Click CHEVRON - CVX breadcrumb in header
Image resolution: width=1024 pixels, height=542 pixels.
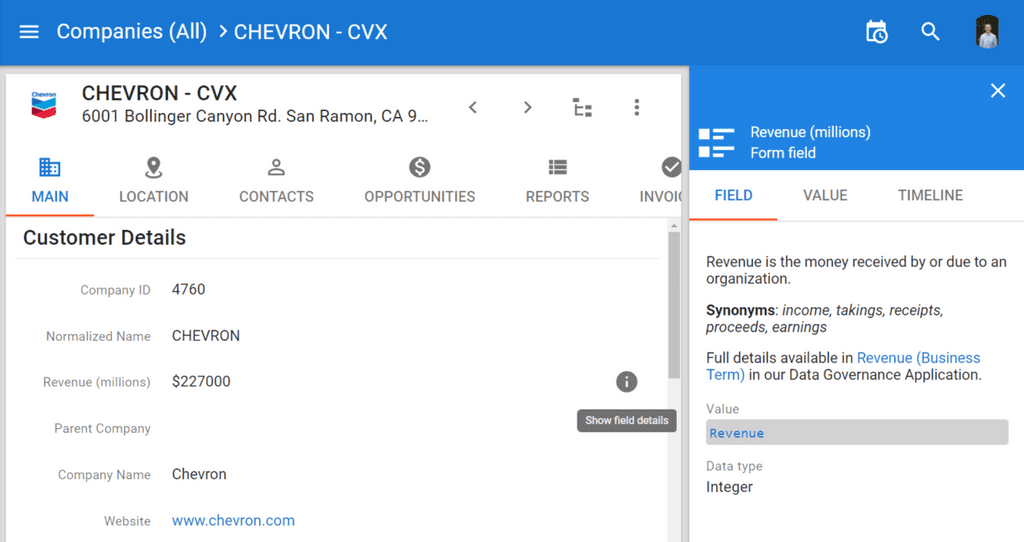tap(311, 32)
